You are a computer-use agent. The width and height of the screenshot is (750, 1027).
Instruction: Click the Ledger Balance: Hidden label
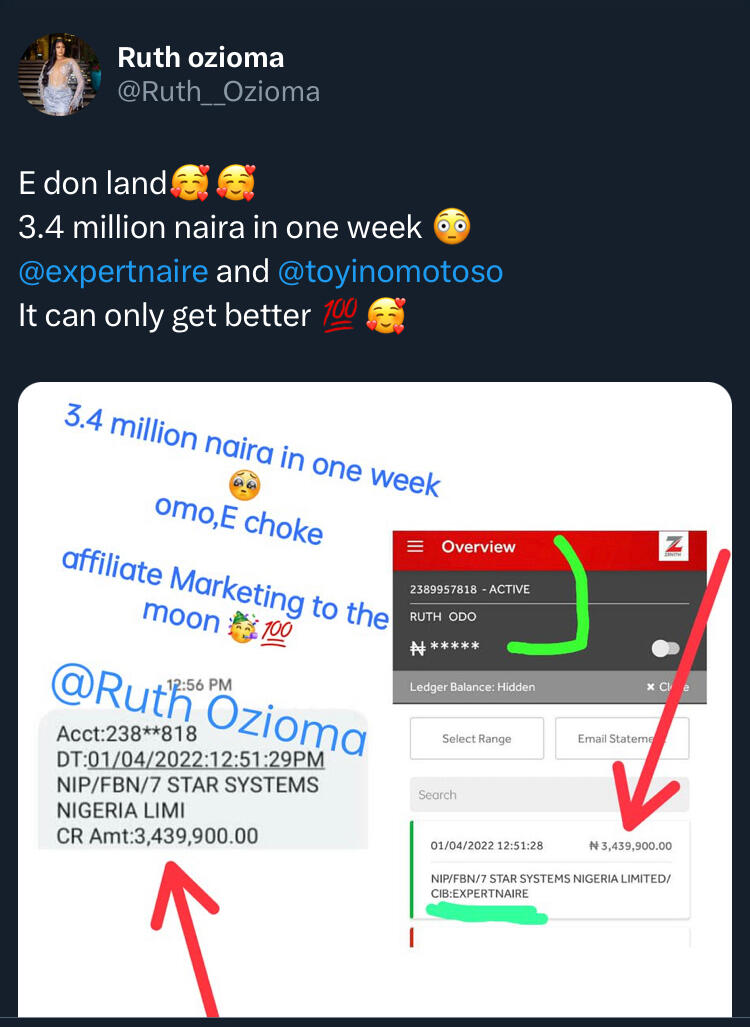tap(472, 687)
